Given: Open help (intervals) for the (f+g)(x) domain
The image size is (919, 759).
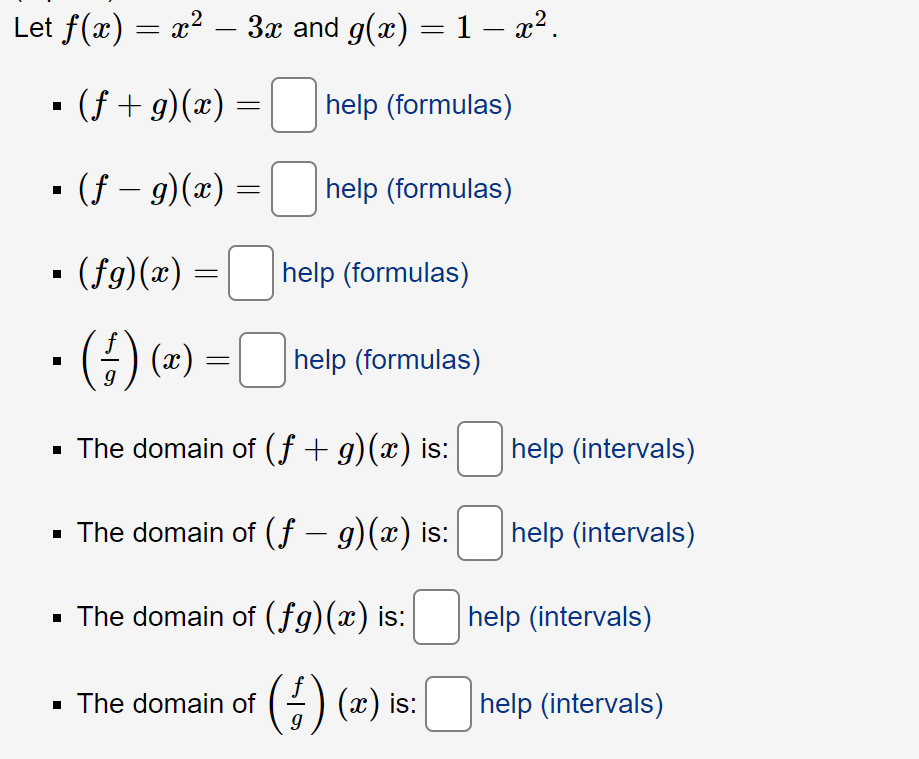Looking at the screenshot, I should tap(602, 449).
